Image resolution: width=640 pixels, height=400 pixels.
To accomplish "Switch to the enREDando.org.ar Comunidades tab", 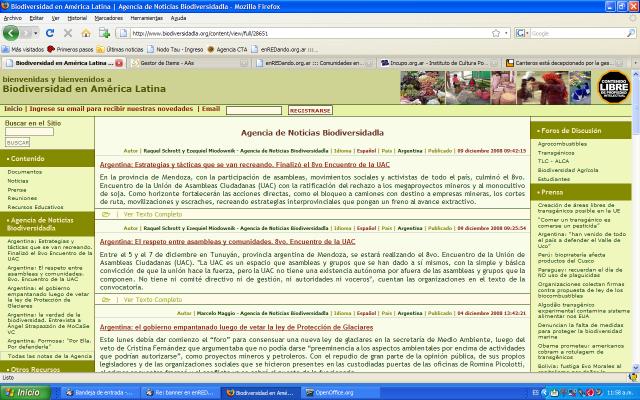I will click(314, 63).
